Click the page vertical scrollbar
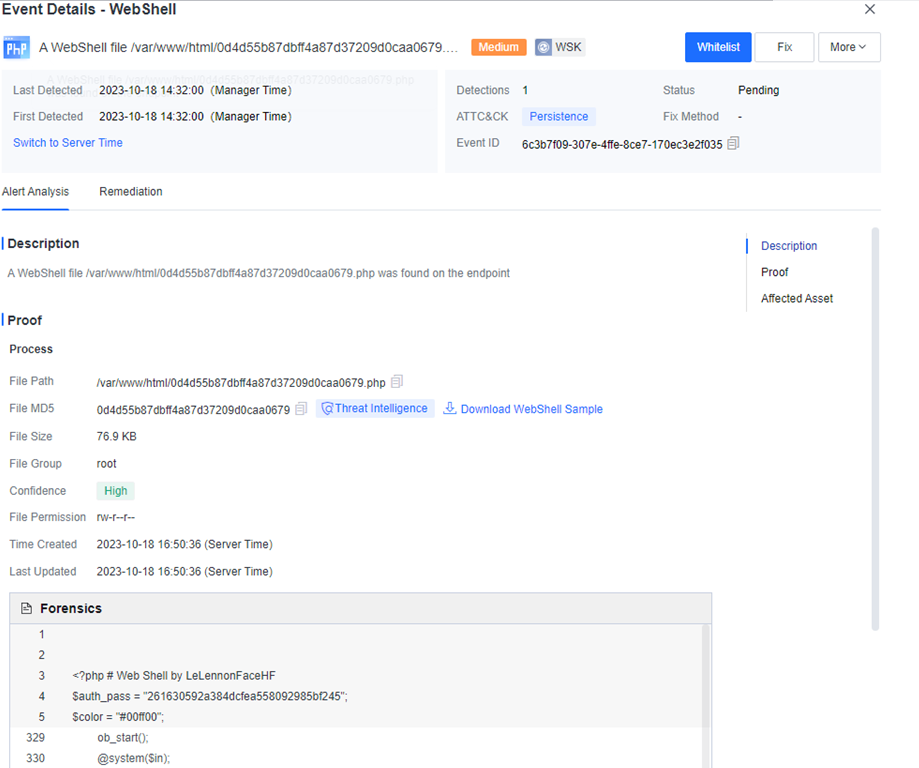Image resolution: width=919 pixels, height=768 pixels. coord(876,430)
